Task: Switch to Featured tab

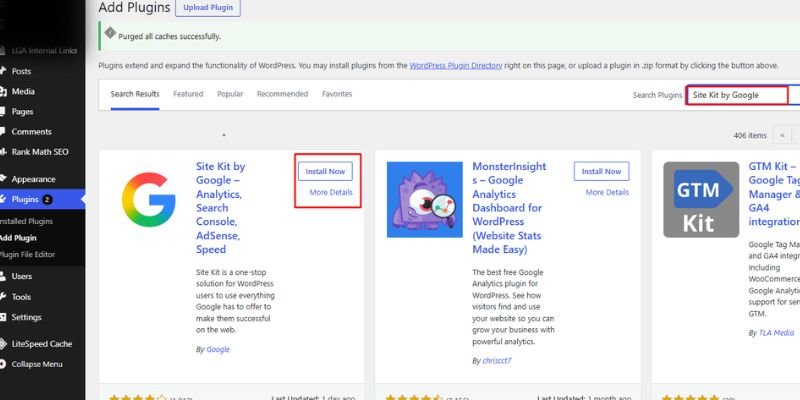Action: coord(188,94)
